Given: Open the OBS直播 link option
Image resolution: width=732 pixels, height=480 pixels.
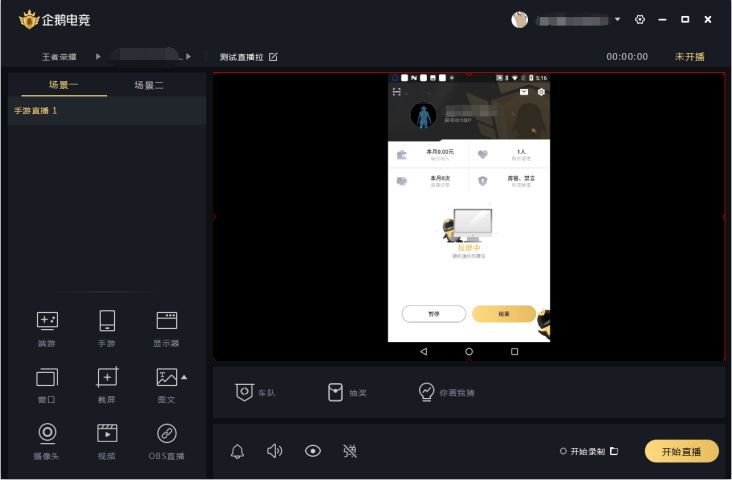Looking at the screenshot, I should pyautogui.click(x=166, y=440).
